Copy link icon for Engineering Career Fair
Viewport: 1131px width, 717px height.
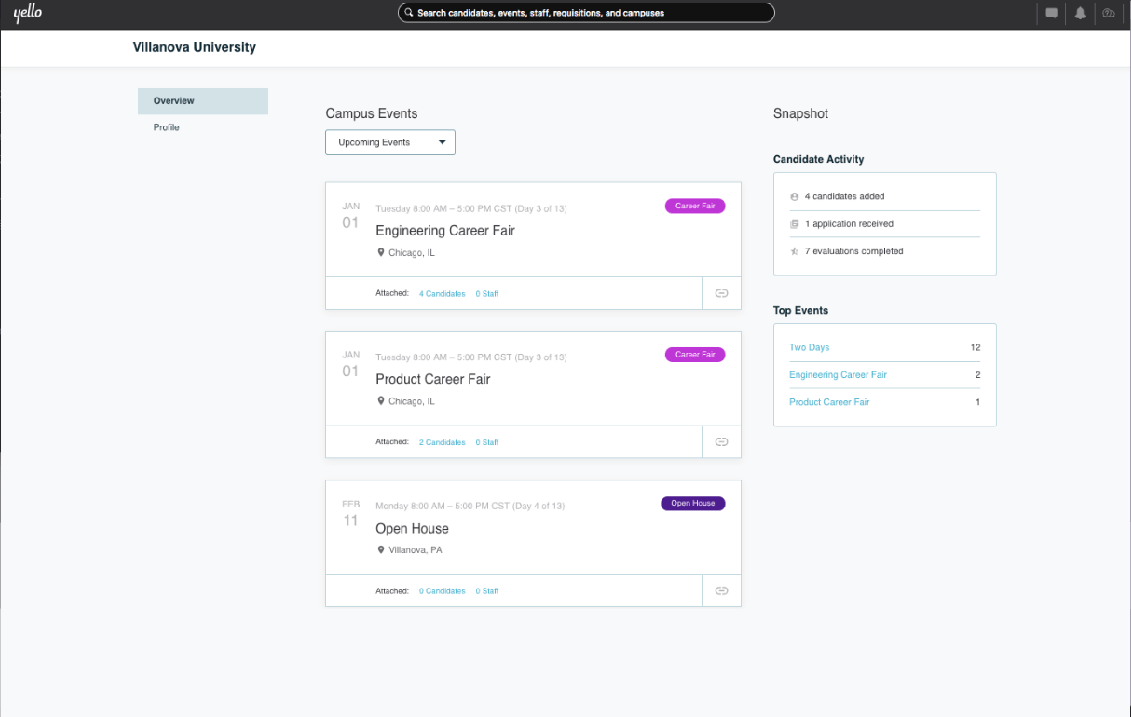click(721, 293)
